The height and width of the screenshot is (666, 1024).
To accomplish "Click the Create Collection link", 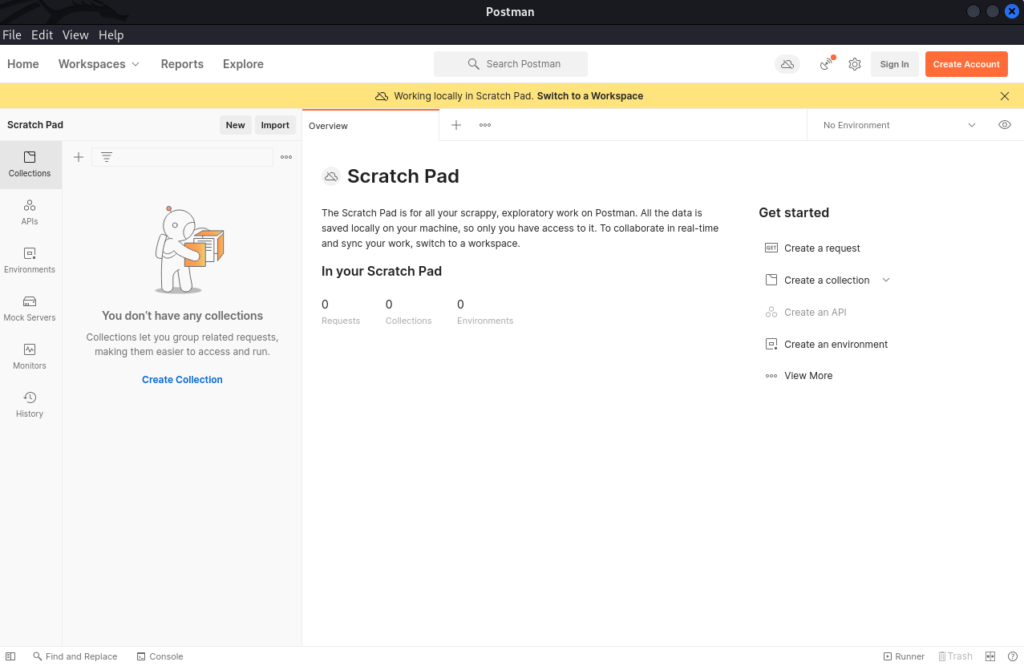I will pos(182,379).
